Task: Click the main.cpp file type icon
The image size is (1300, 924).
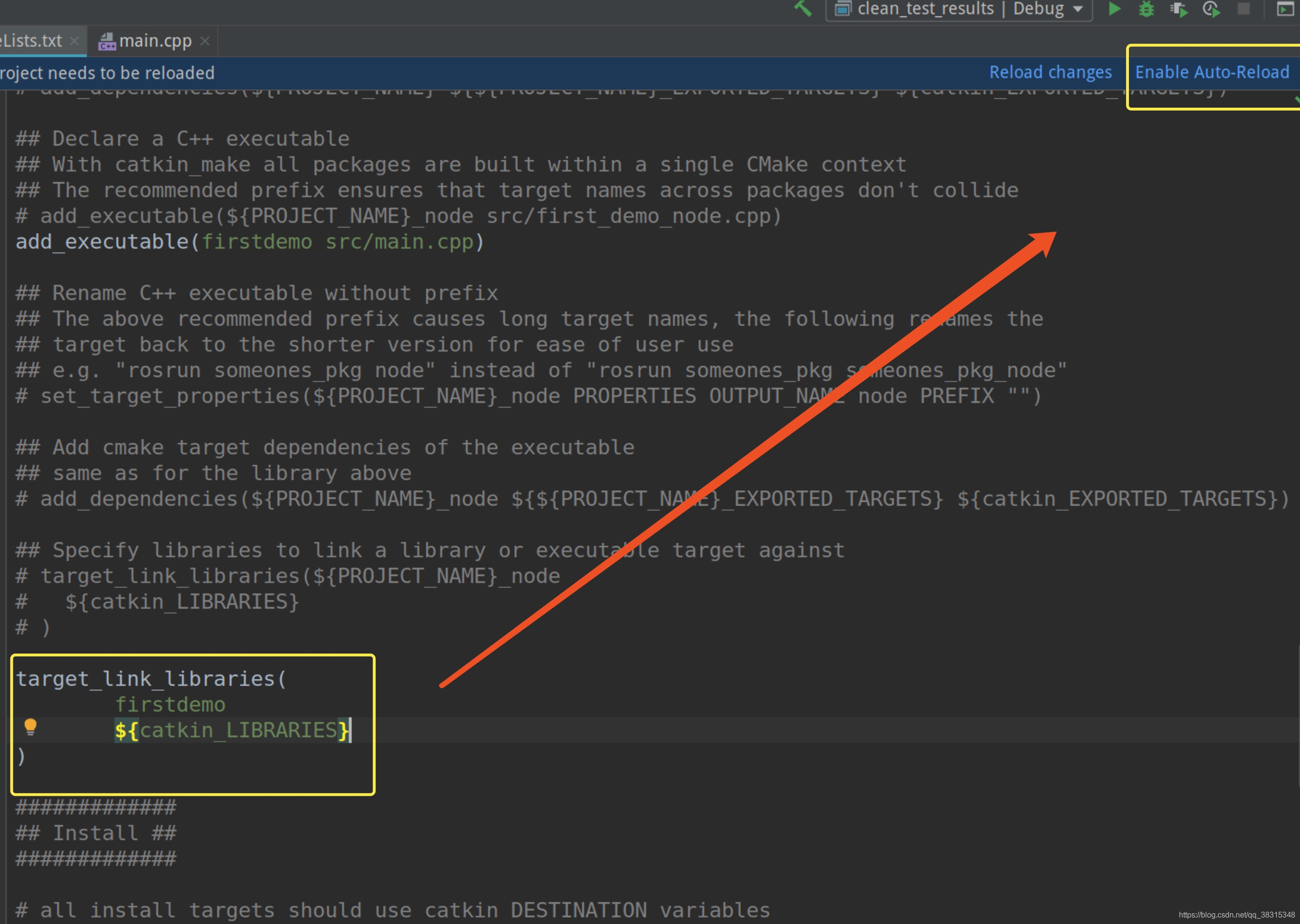Action: tap(107, 41)
